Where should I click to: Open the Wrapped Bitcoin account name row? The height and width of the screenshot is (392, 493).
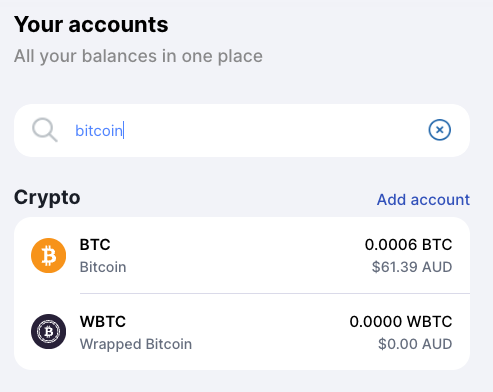coord(136,344)
